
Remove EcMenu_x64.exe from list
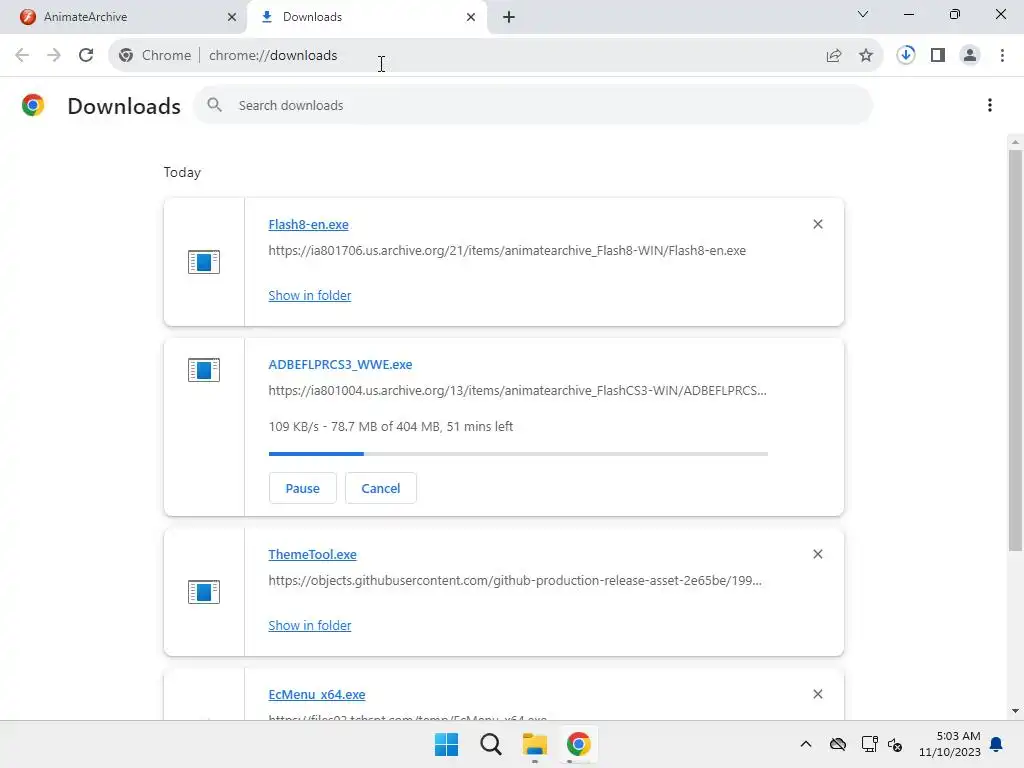(x=818, y=694)
